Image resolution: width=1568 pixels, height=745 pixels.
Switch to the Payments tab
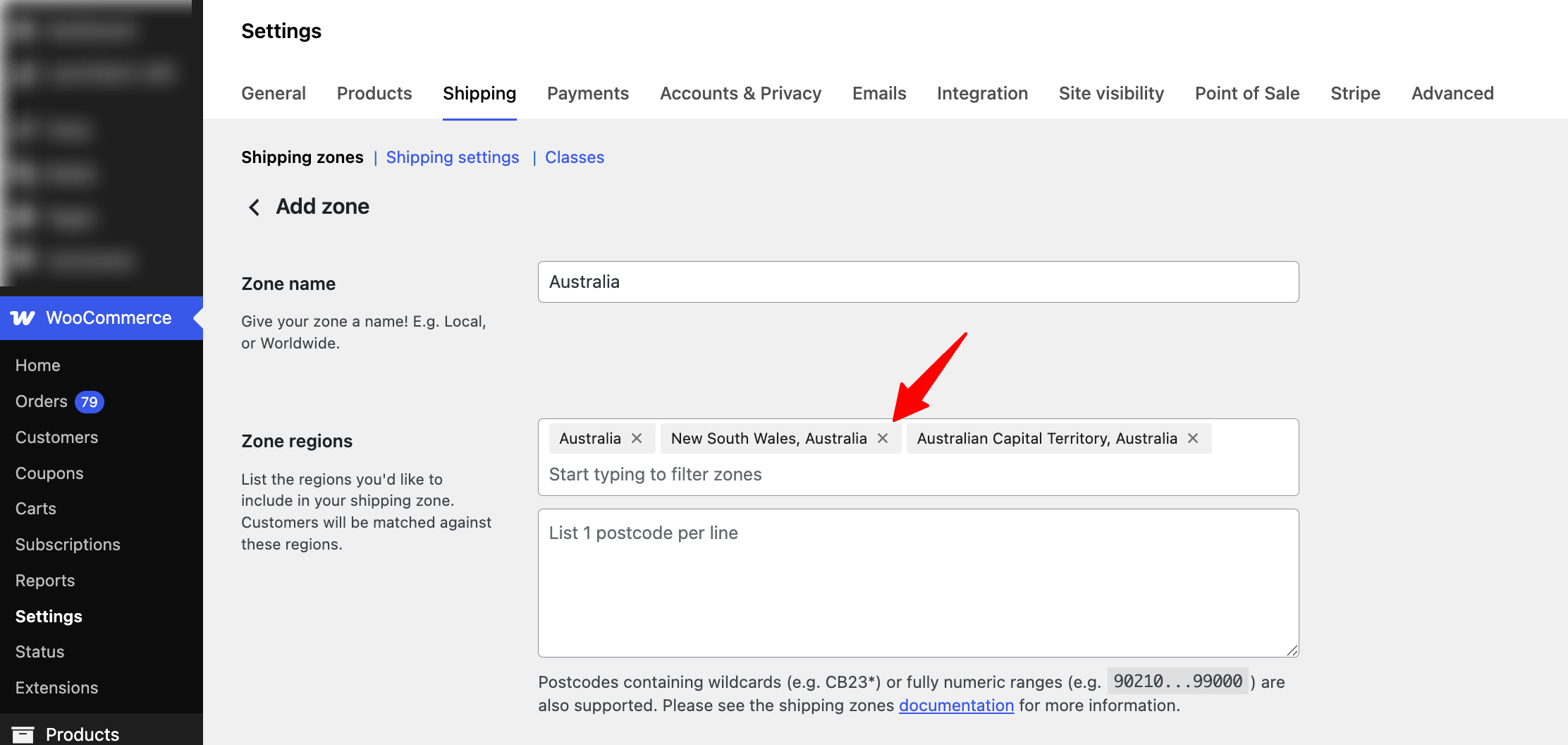pyautogui.click(x=588, y=93)
